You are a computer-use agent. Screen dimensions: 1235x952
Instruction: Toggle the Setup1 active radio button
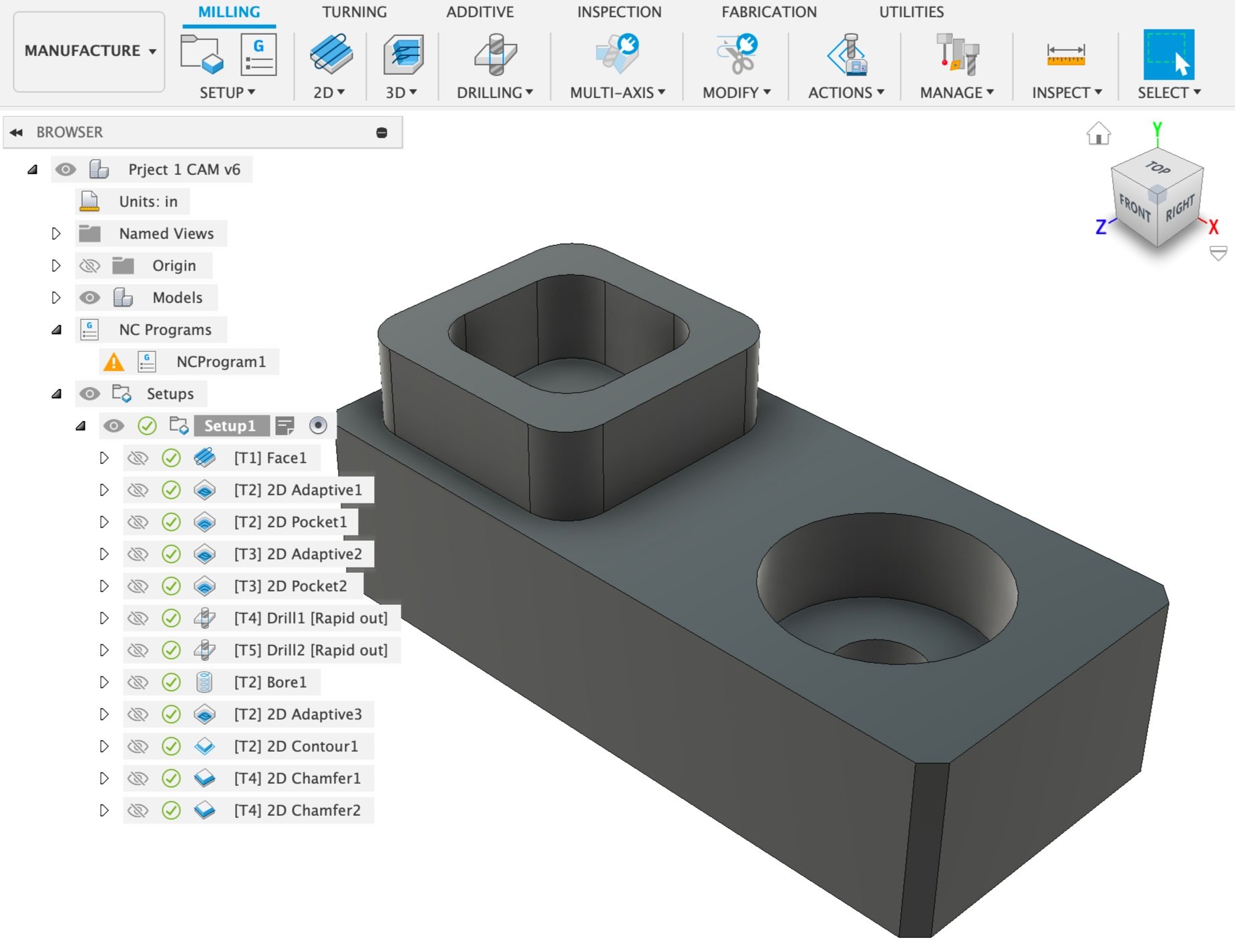click(318, 425)
